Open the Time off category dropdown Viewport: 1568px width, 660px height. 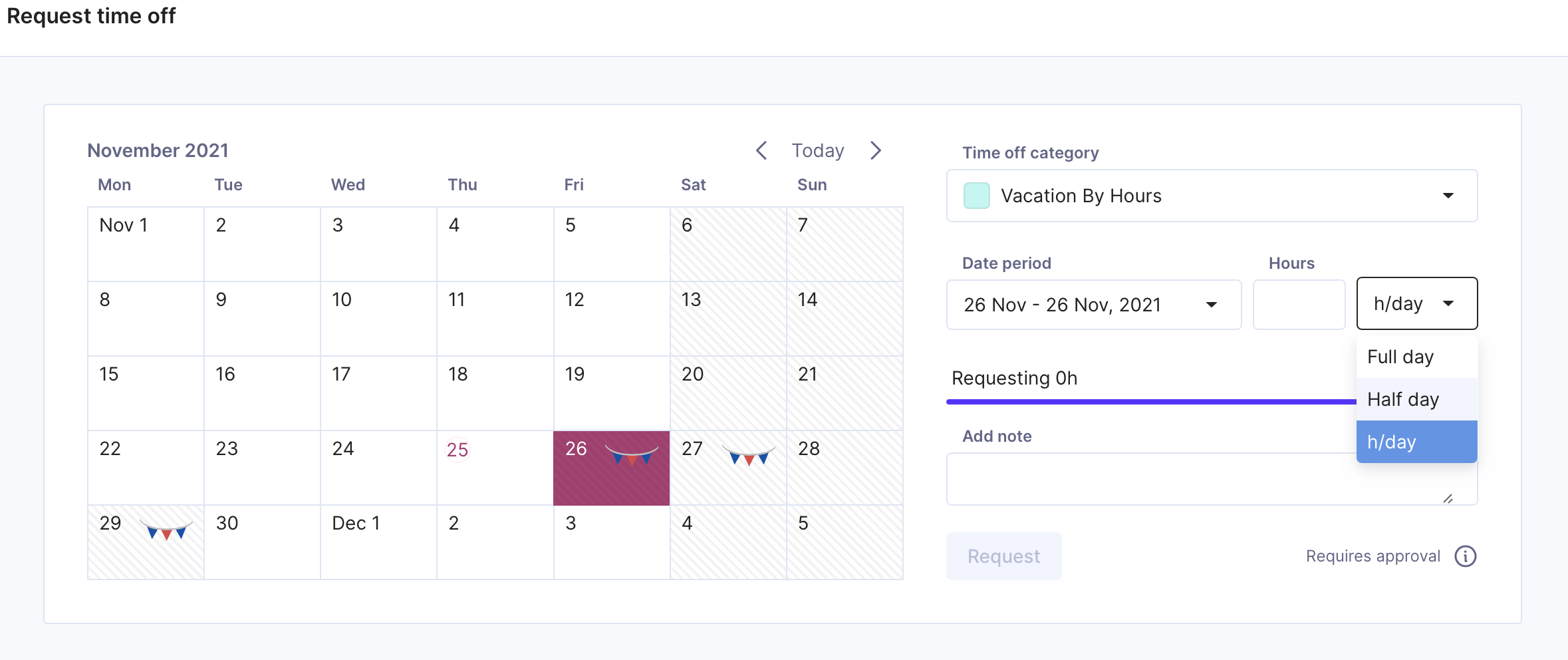pos(1212,196)
